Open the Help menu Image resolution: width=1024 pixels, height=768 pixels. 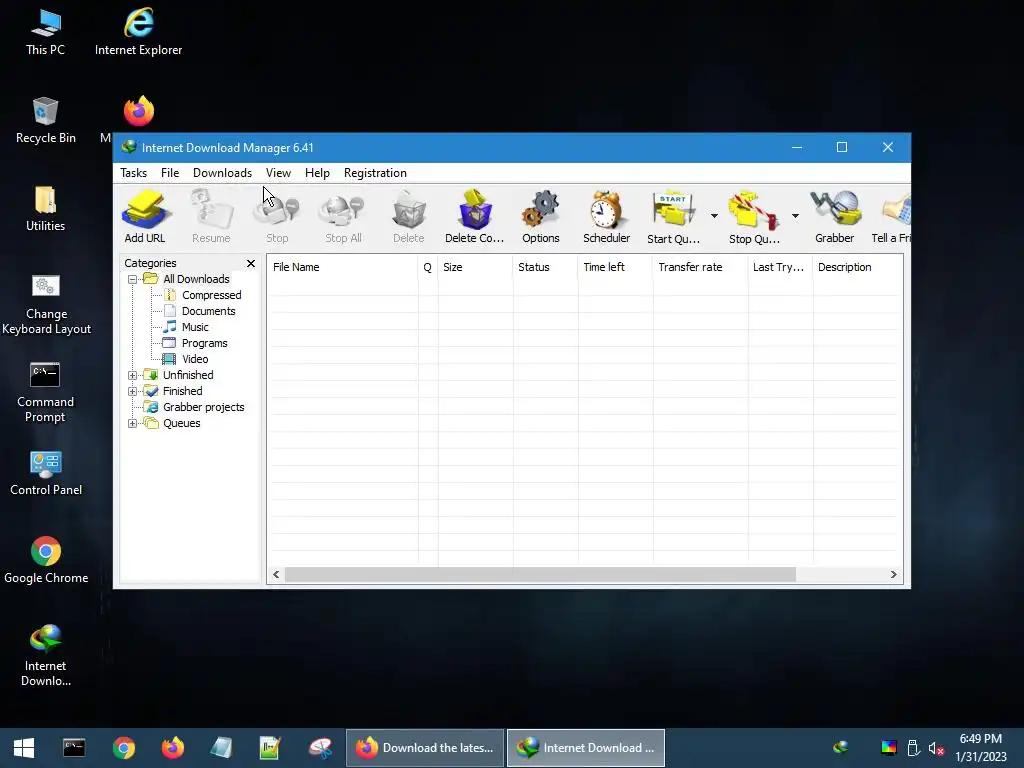coord(317,172)
